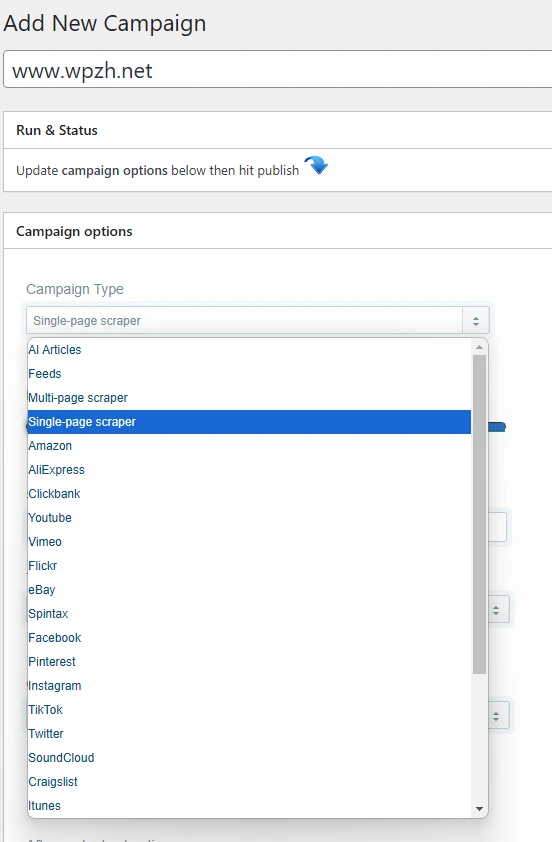Select Itunes from the list
552x842 pixels.
[249, 805]
